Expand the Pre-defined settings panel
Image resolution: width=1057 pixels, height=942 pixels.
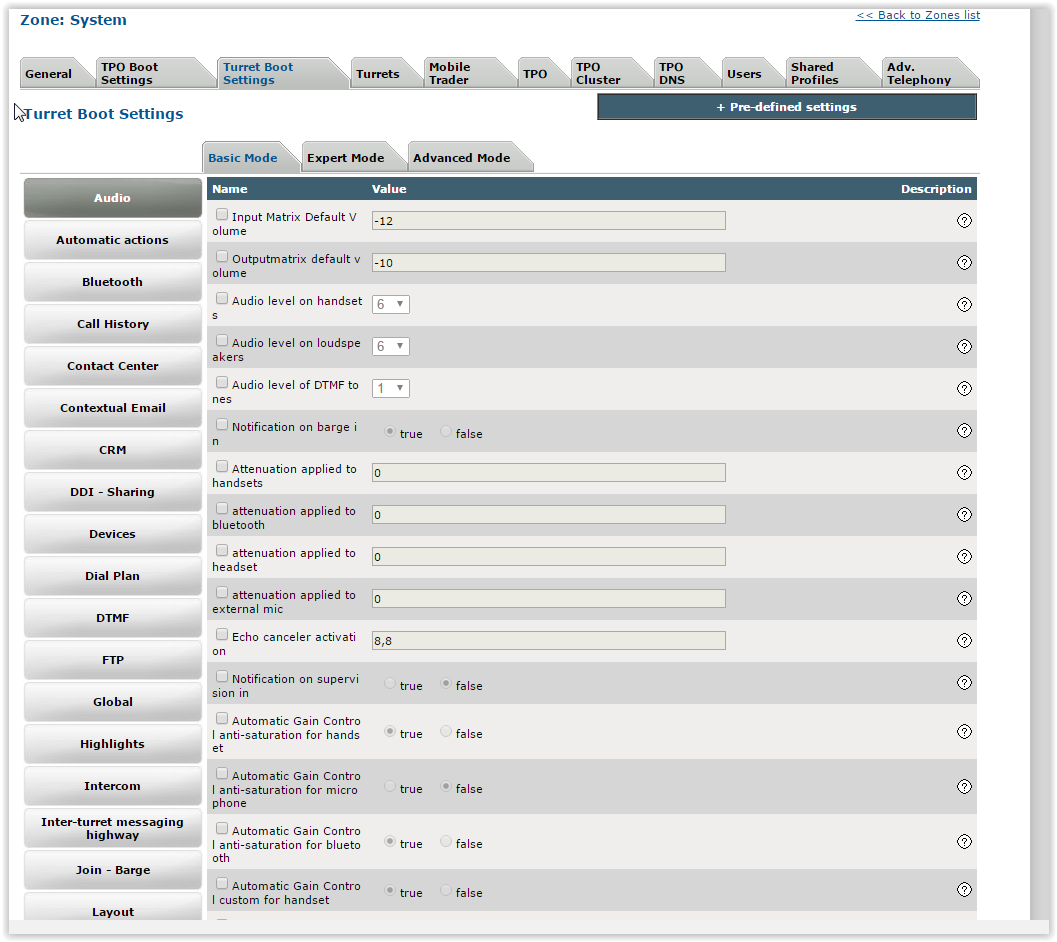(786, 107)
